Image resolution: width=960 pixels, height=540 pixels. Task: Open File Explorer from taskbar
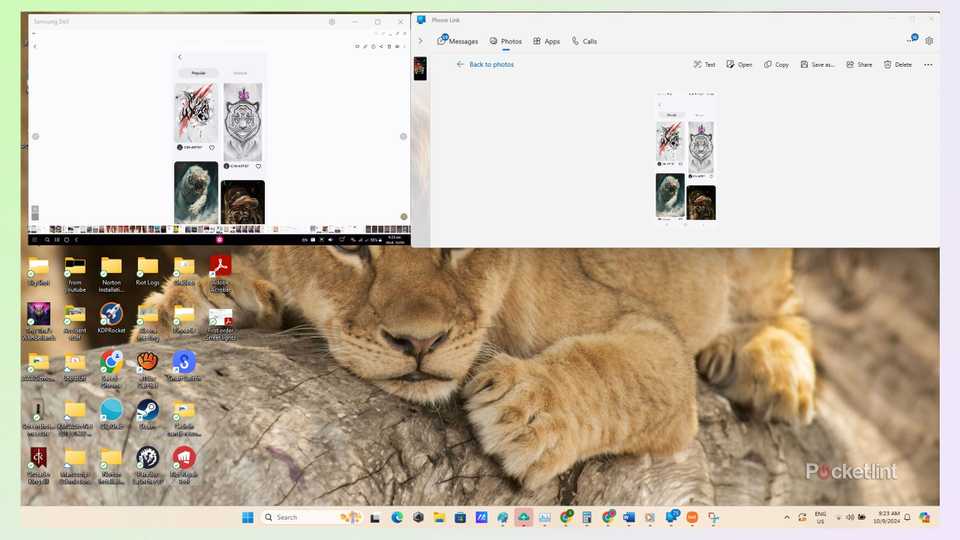439,517
